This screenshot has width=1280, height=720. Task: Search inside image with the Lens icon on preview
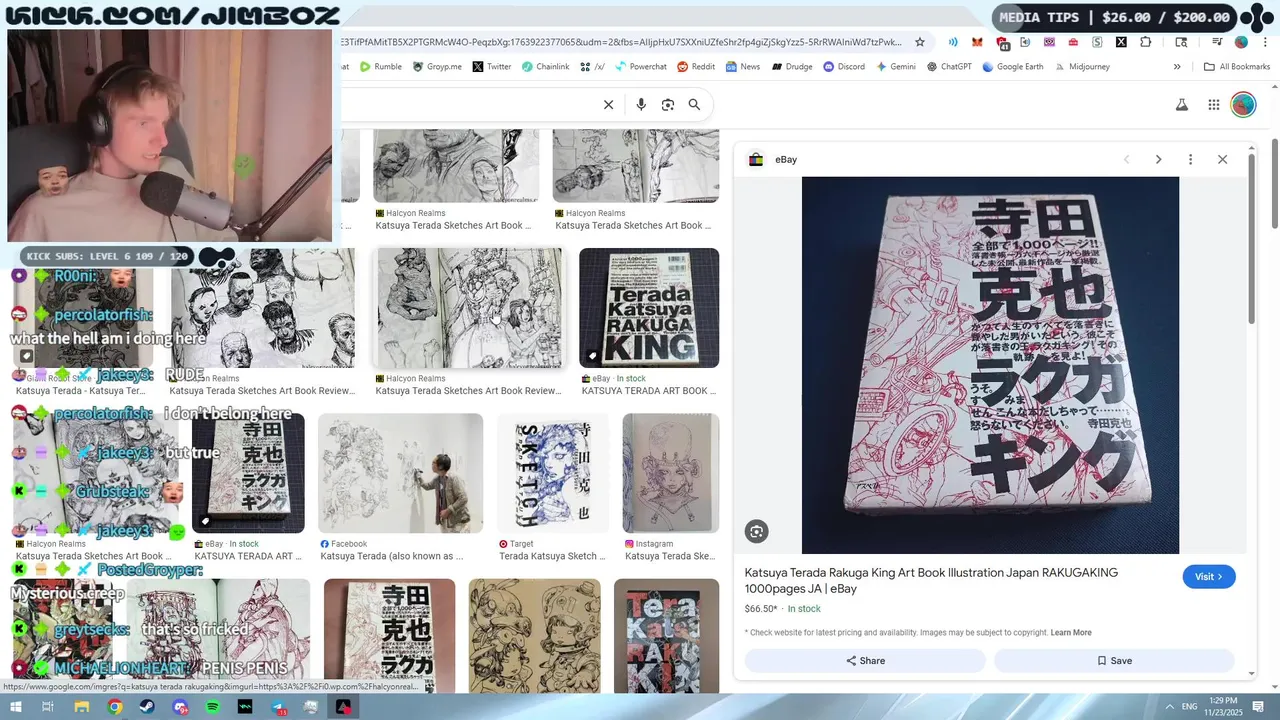757,532
